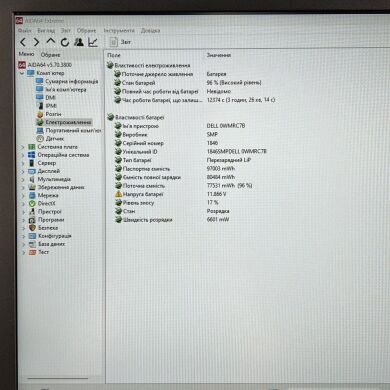Expand the Мережа tree node
This screenshot has height=390, width=390.
point(23,196)
